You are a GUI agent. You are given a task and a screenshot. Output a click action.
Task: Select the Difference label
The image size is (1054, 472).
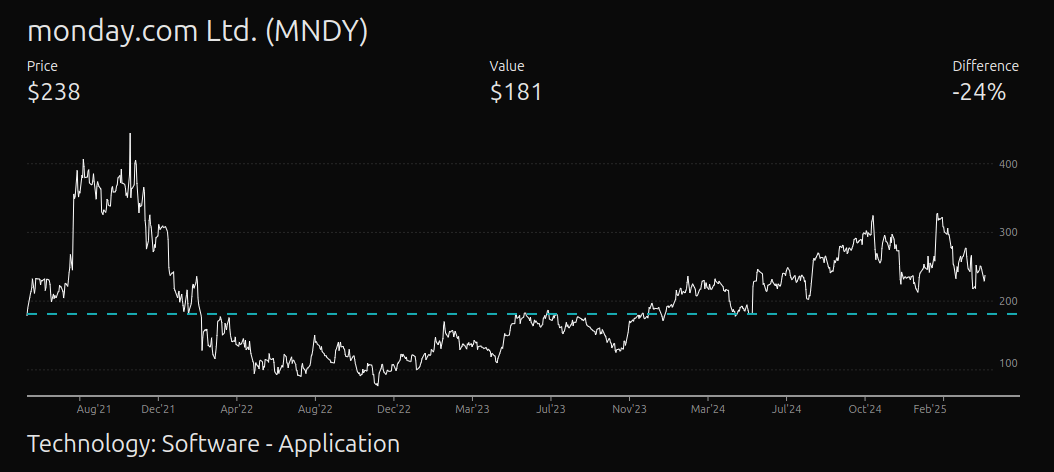tap(985, 66)
